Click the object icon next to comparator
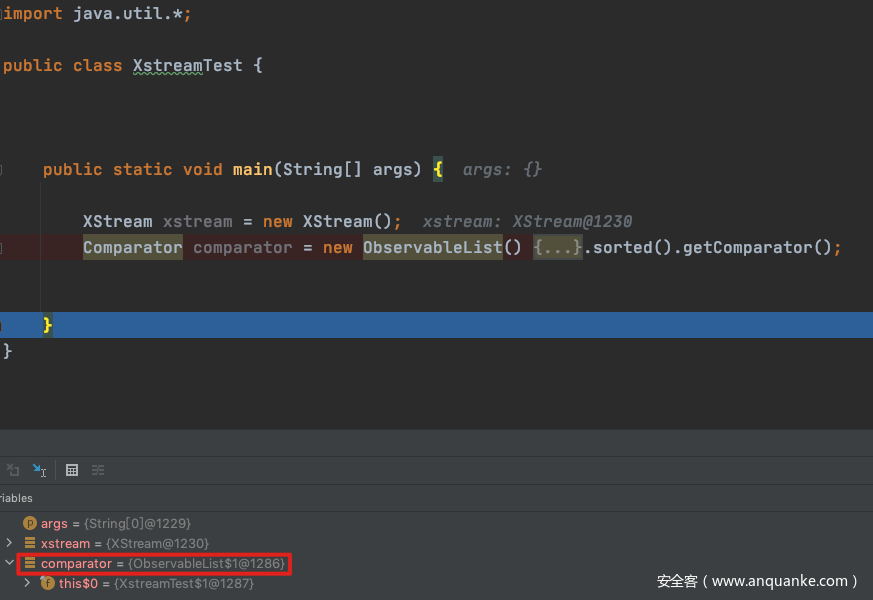The width and height of the screenshot is (873, 600). click(30, 564)
